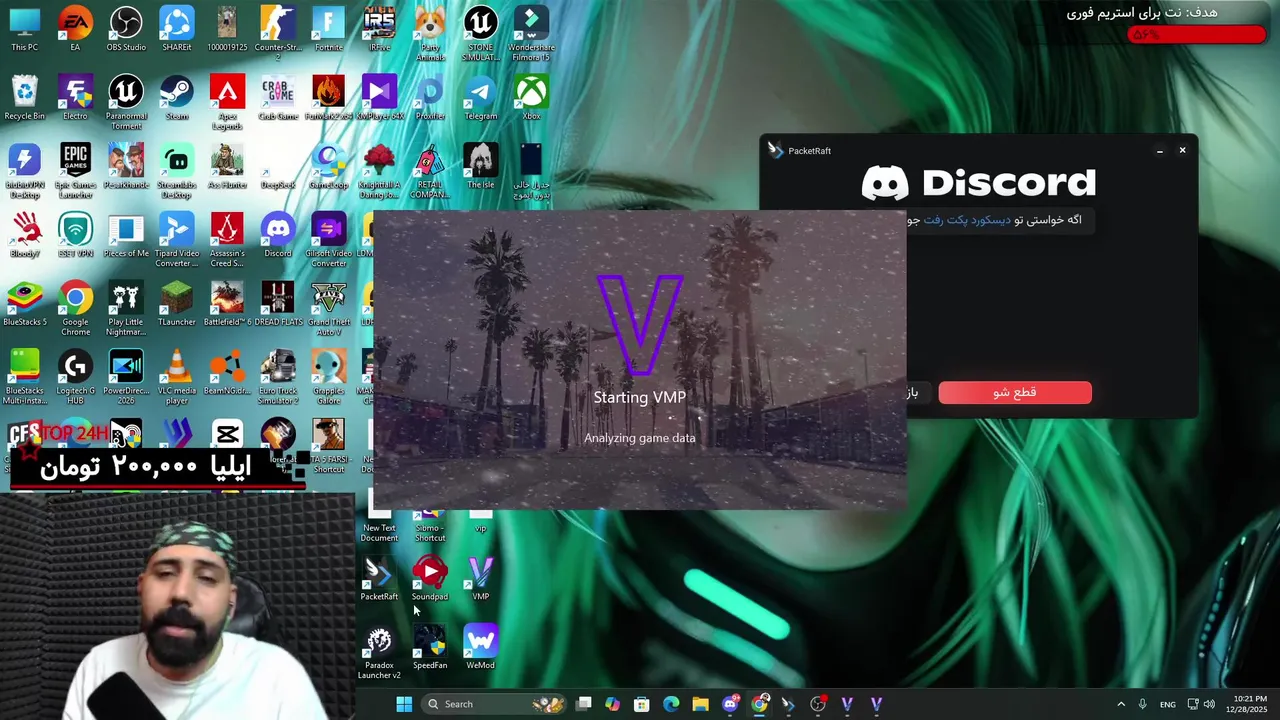Open the SpeedFan desktop shortcut
This screenshot has height=720, width=1280.
430,647
